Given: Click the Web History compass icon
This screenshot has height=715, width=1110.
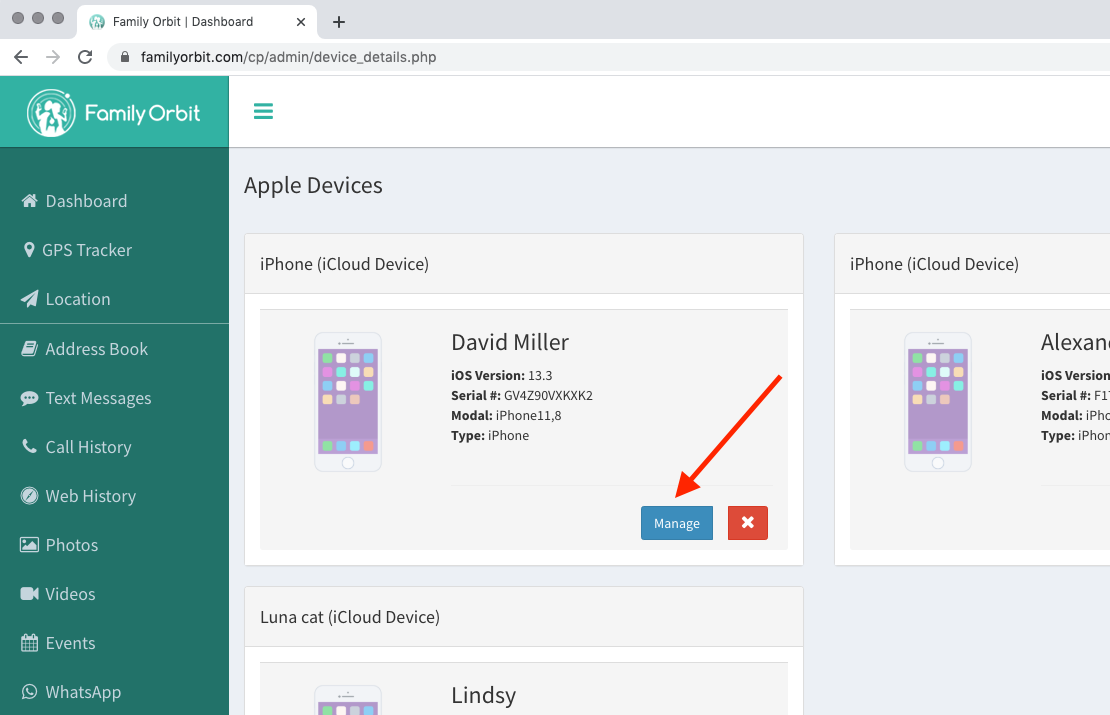Looking at the screenshot, I should point(29,496).
